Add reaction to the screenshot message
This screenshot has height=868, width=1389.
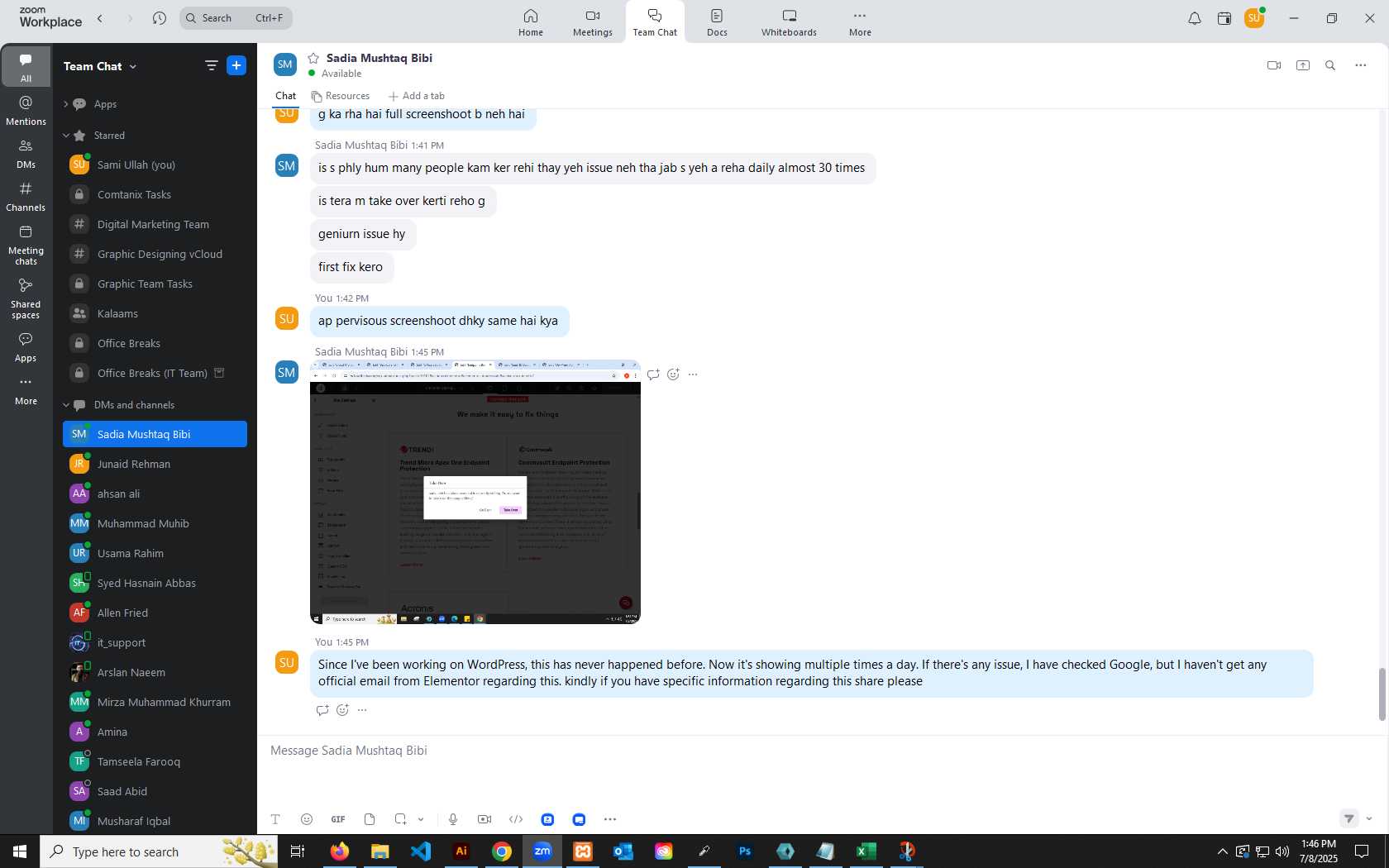[673, 374]
